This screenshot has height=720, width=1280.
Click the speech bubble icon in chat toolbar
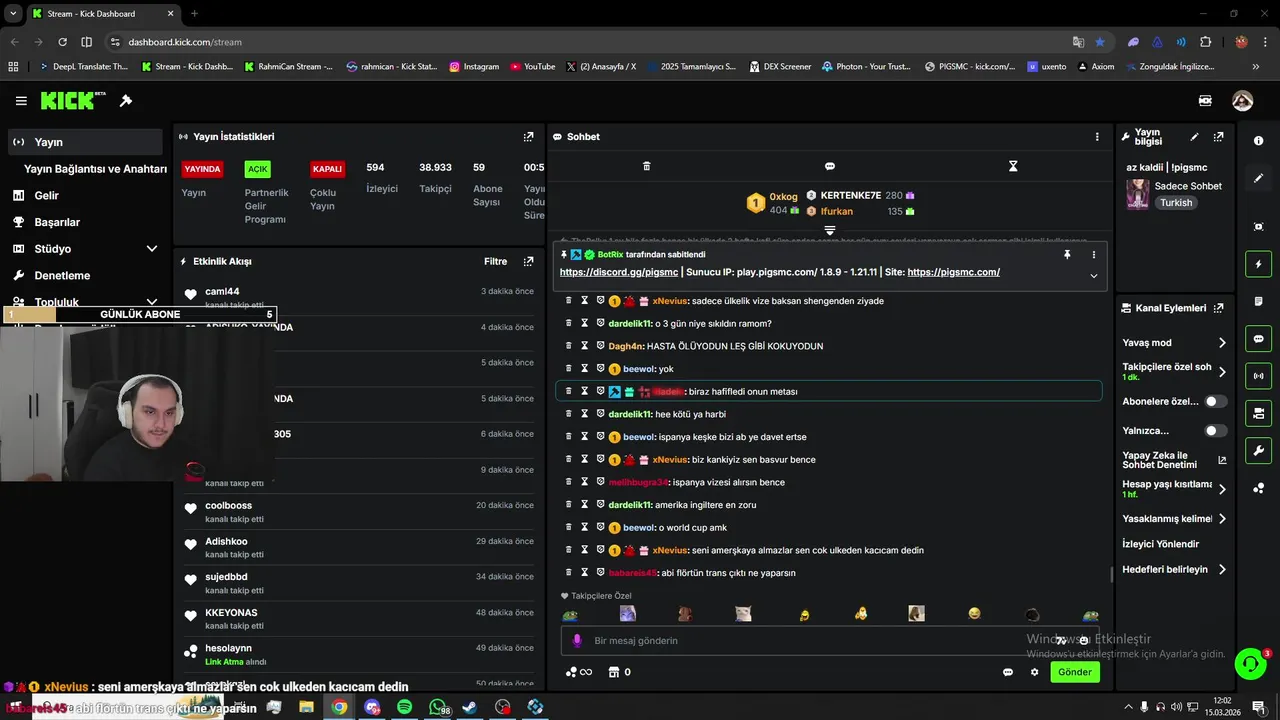coord(829,166)
